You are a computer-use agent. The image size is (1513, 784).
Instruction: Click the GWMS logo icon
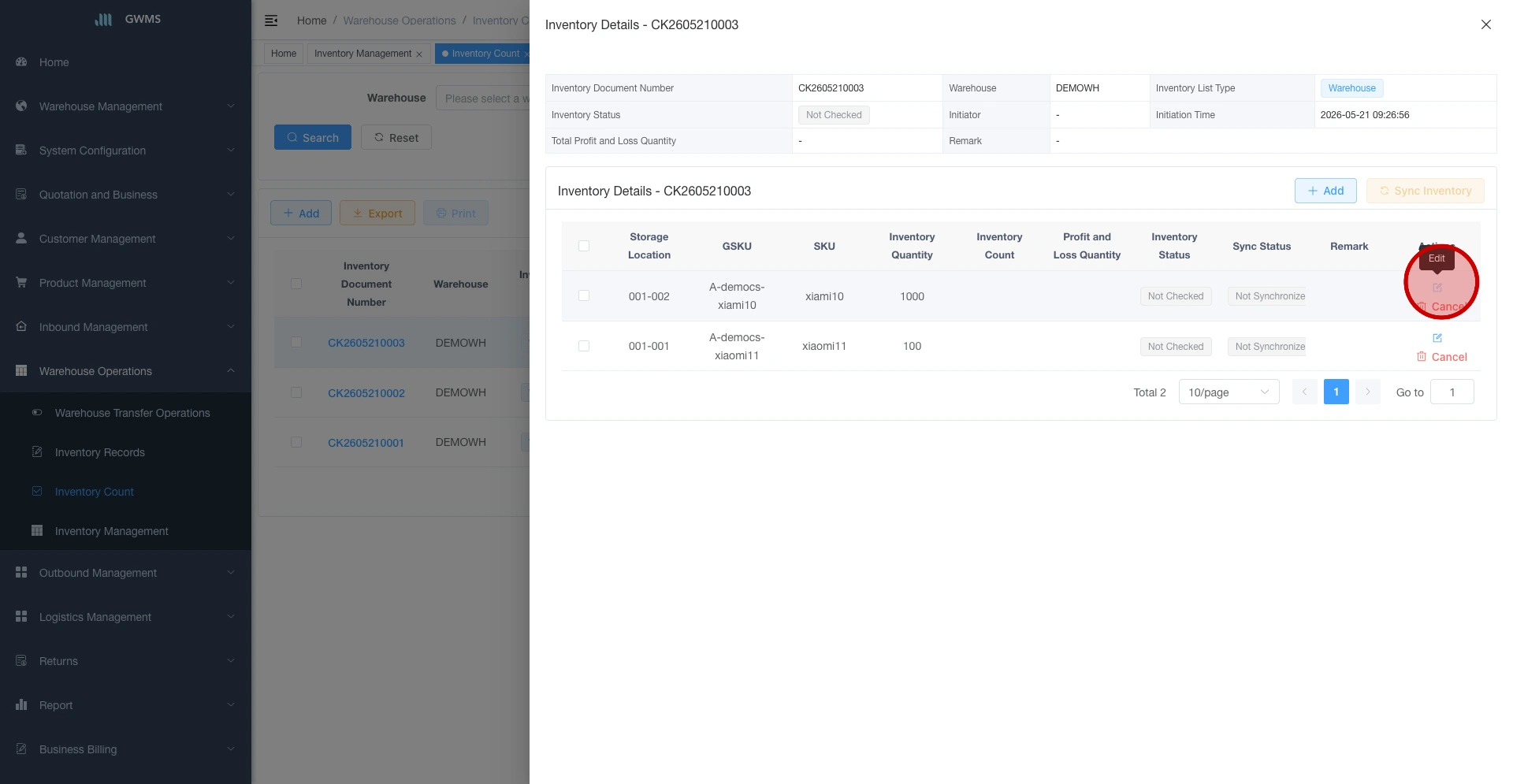(x=104, y=20)
